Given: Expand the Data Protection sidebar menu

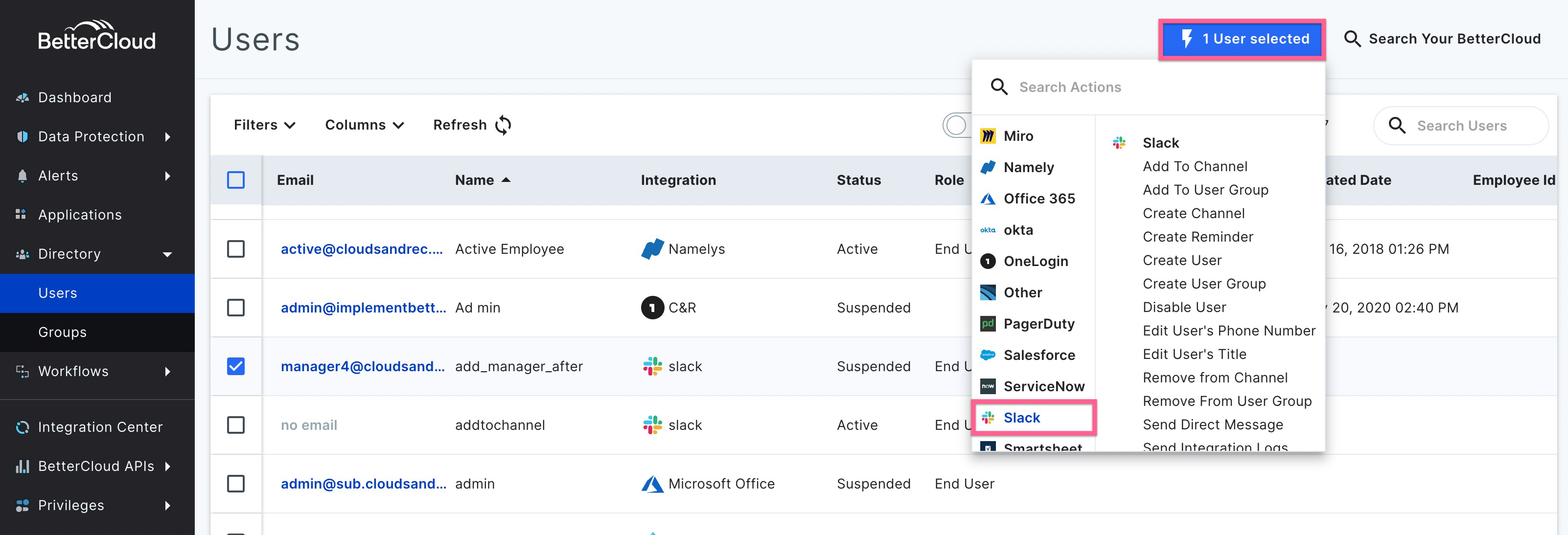Looking at the screenshot, I should (x=92, y=136).
